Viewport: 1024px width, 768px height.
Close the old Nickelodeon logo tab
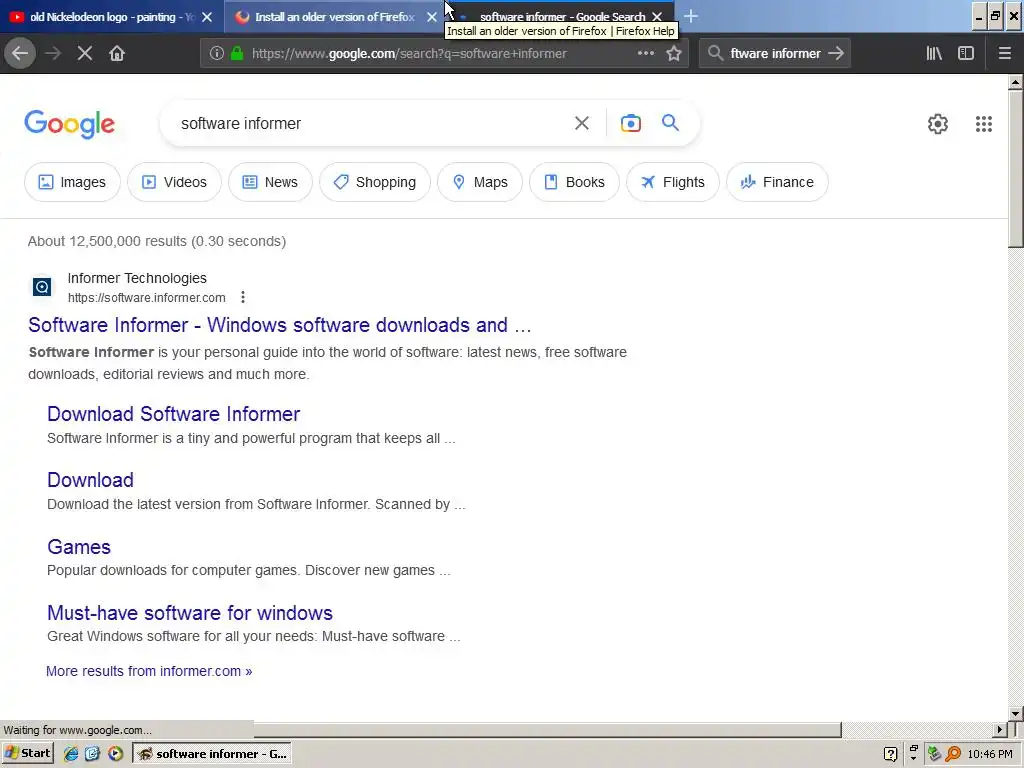[207, 17]
